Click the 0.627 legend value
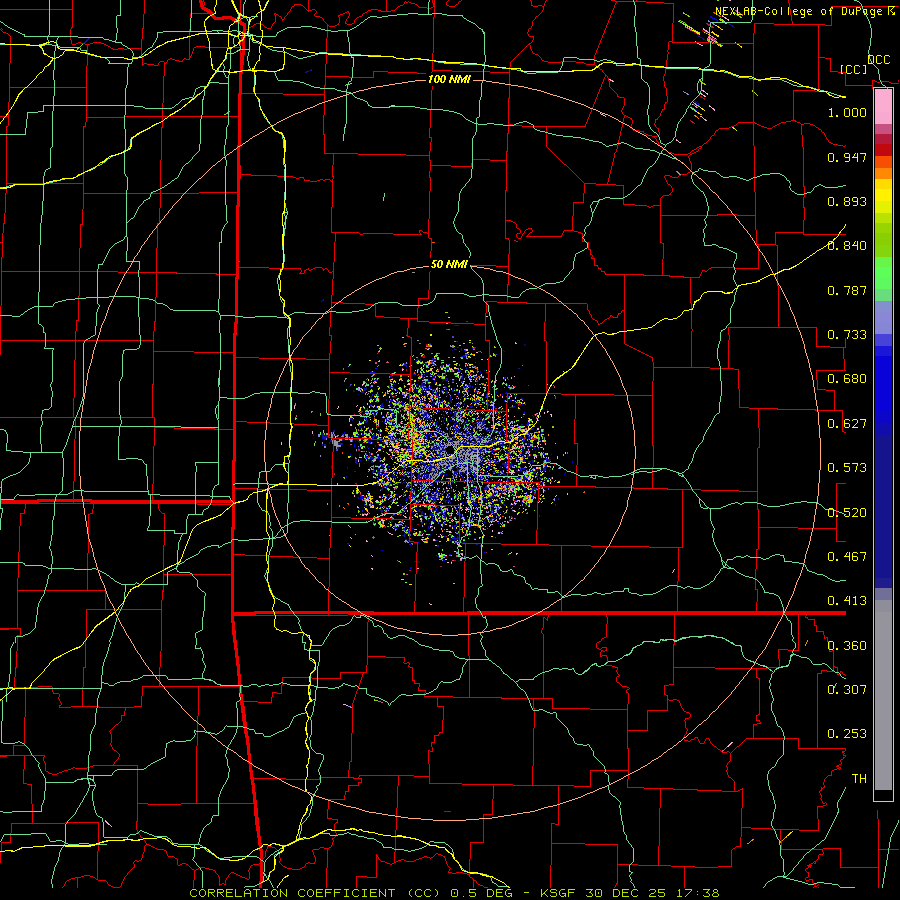Viewport: 900px width, 900px height. pyautogui.click(x=847, y=424)
